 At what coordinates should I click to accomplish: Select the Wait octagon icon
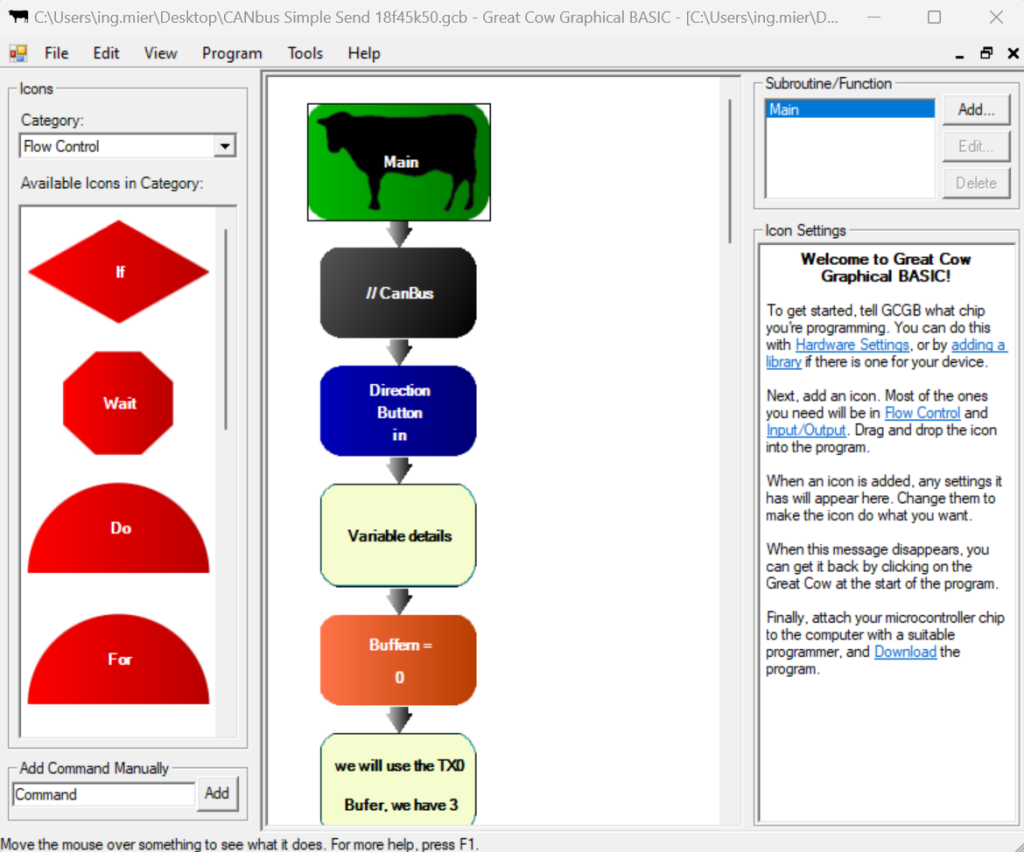(x=118, y=404)
